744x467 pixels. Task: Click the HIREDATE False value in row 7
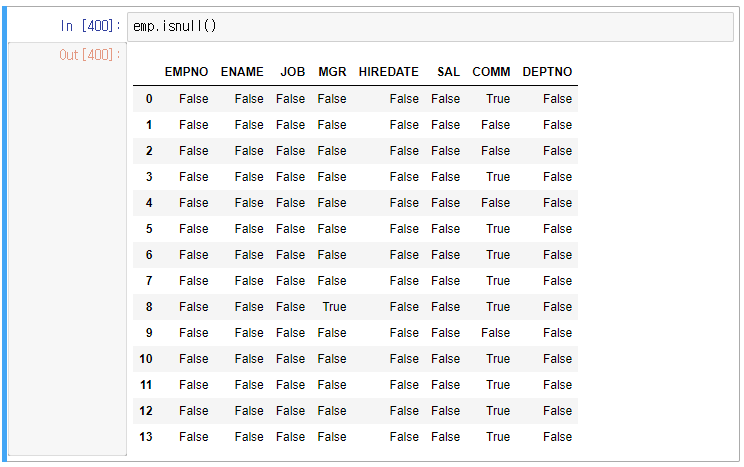tap(404, 281)
